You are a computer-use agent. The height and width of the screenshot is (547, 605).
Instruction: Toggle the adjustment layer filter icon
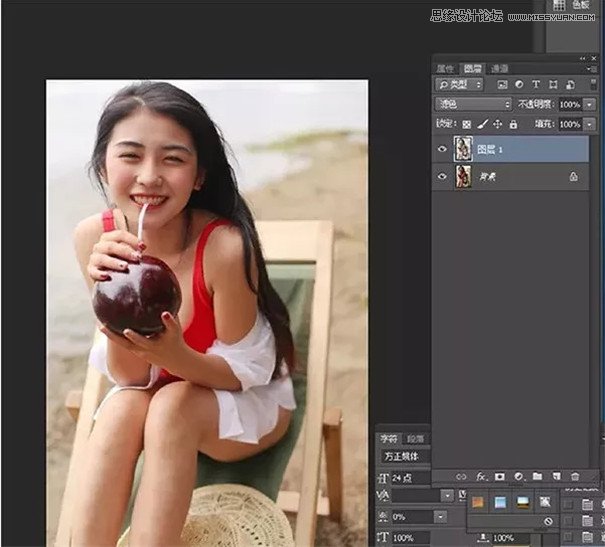click(x=519, y=84)
